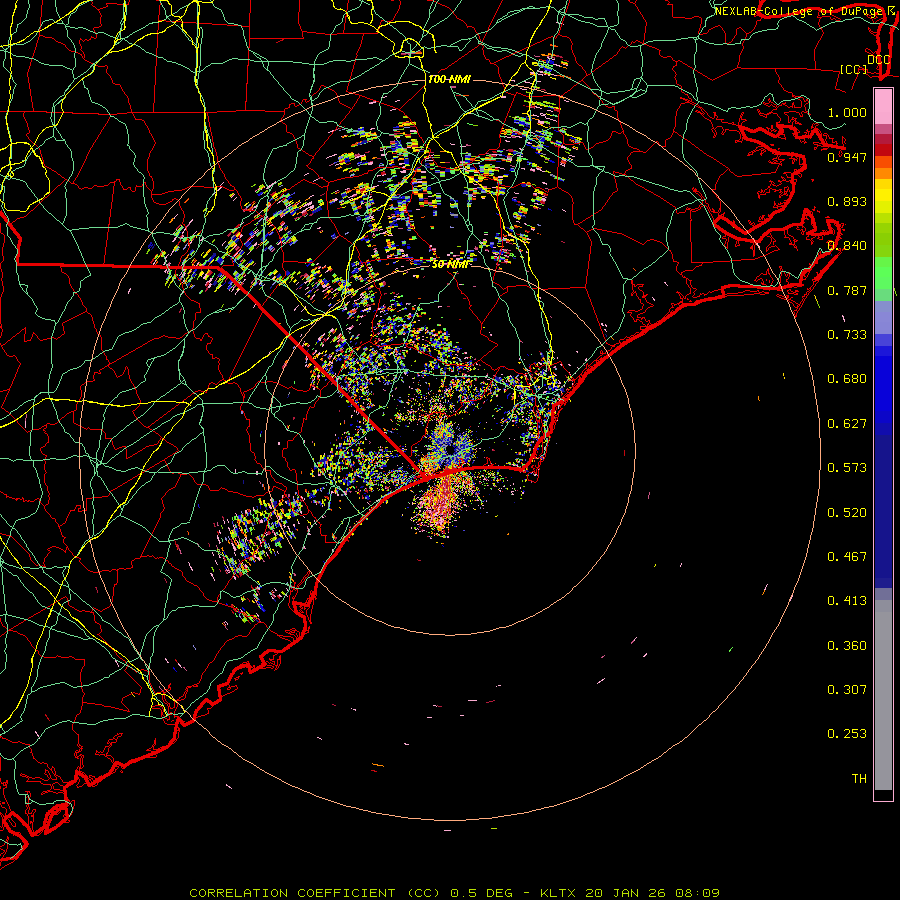Pick the pink segment at colorbar top

pyautogui.click(x=883, y=107)
